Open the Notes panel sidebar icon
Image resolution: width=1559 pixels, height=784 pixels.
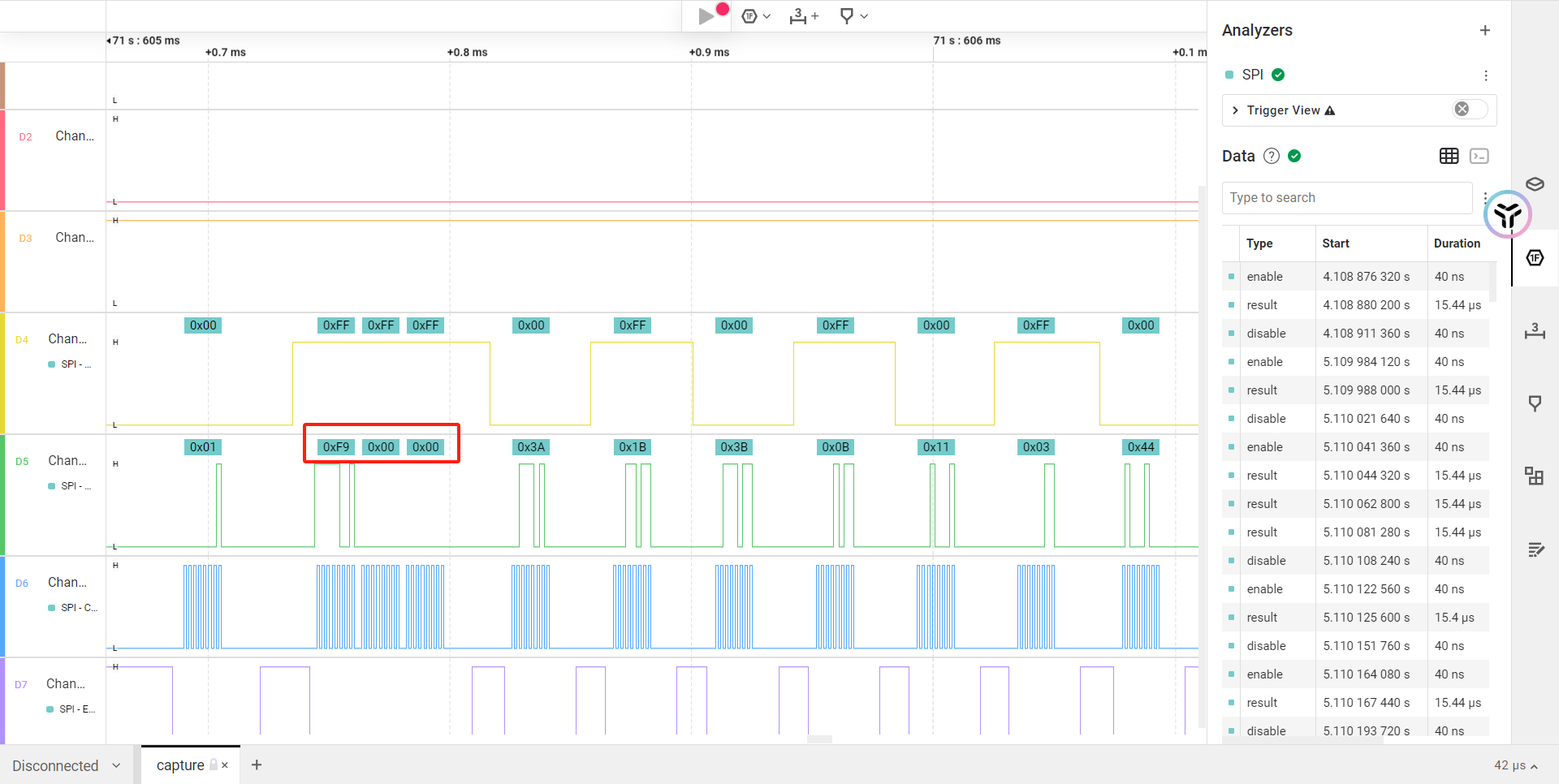1535,550
